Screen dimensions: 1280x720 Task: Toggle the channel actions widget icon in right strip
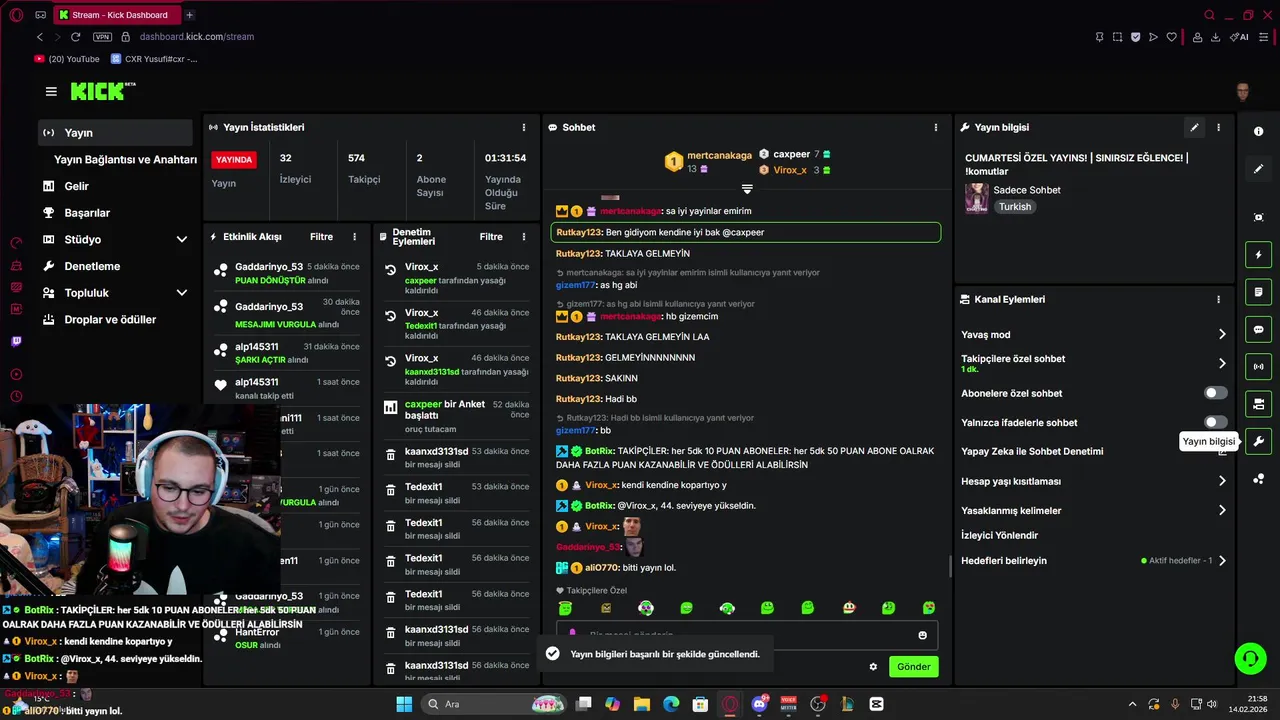pos(1258,404)
